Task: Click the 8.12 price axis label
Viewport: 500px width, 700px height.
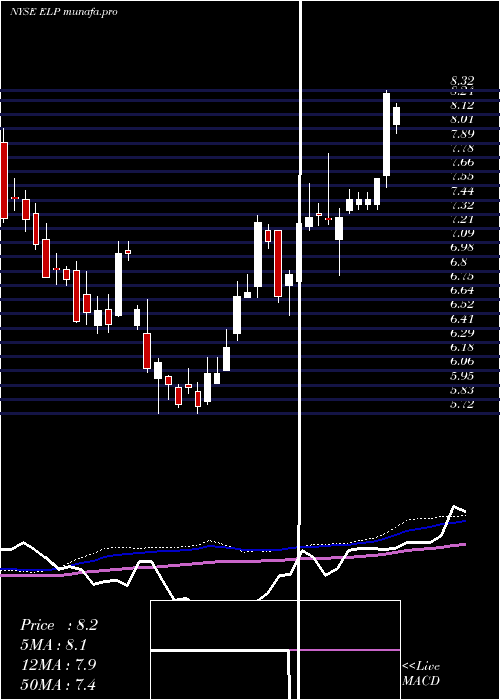Action: click(x=462, y=105)
